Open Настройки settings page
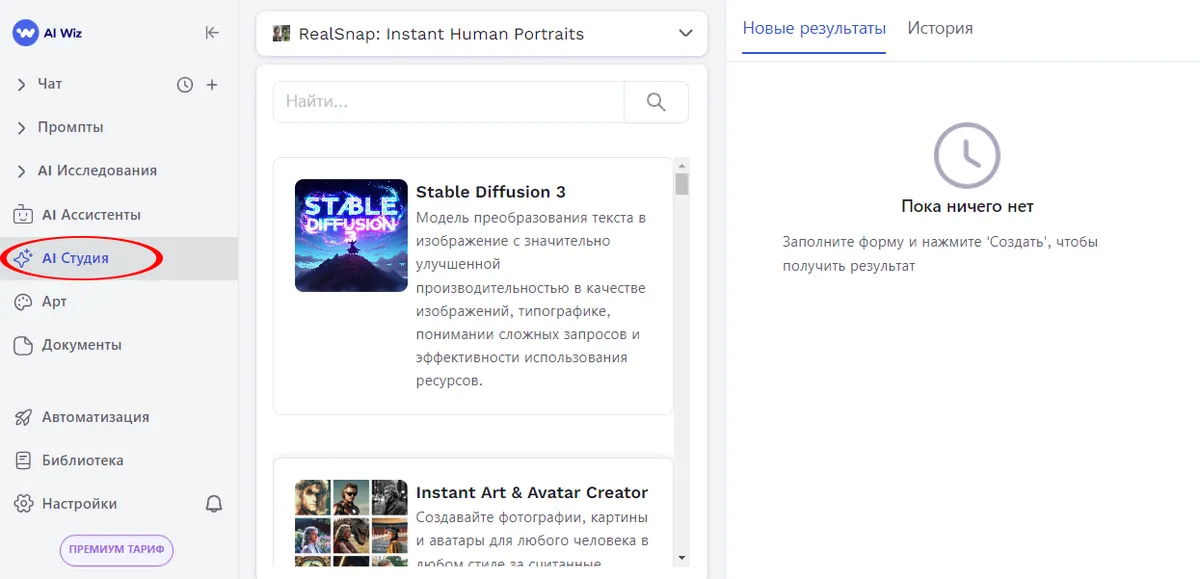Image resolution: width=1200 pixels, height=579 pixels. coord(79,504)
